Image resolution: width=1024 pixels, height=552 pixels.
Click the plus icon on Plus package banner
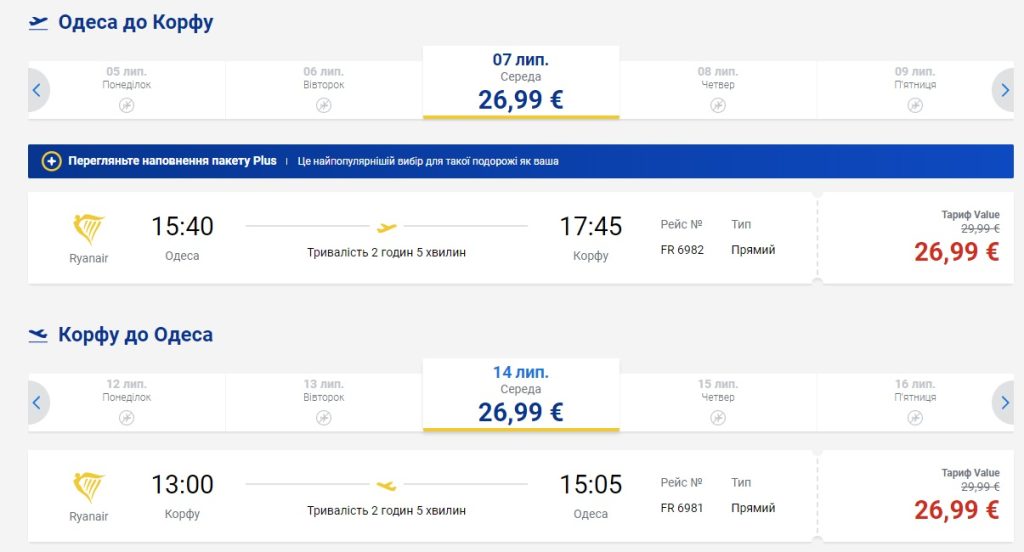coord(51,161)
